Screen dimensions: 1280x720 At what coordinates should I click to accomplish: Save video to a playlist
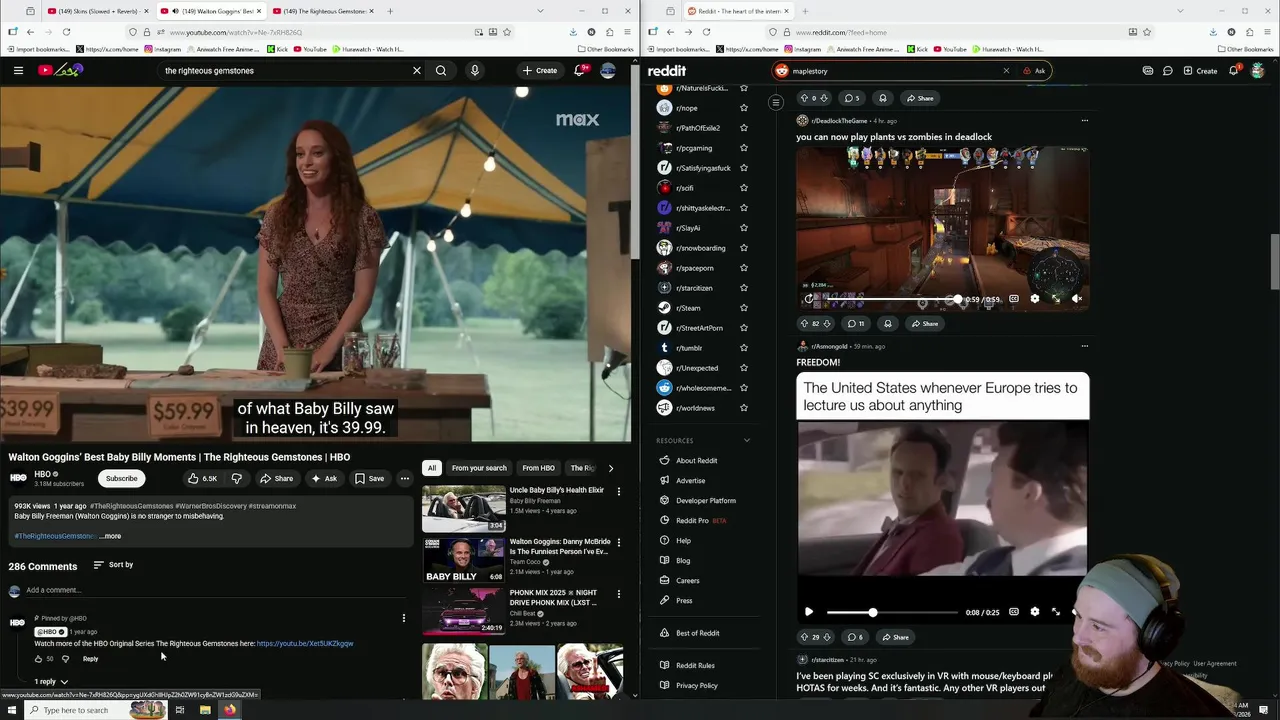pos(369,479)
